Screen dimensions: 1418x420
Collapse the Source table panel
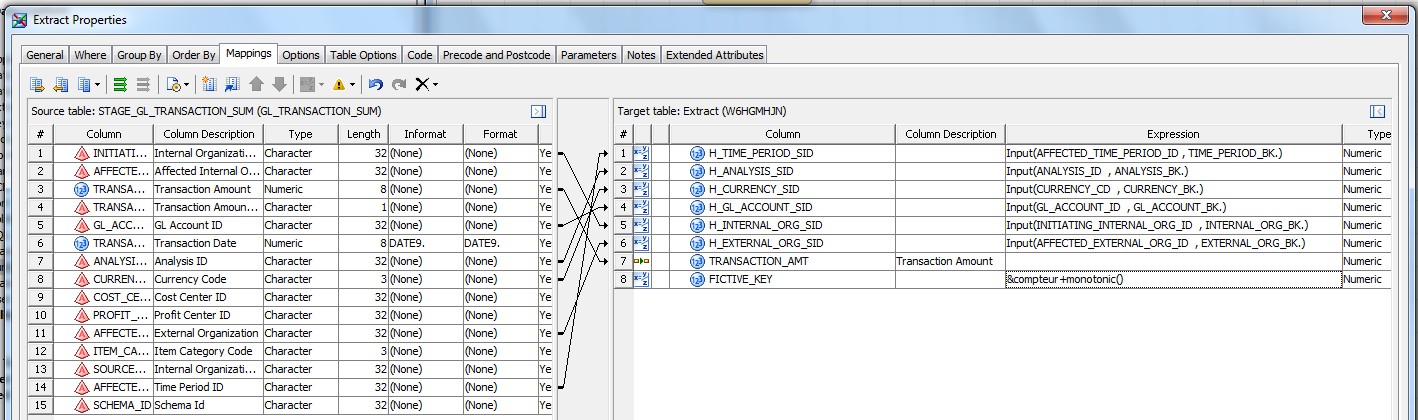pyautogui.click(x=538, y=112)
